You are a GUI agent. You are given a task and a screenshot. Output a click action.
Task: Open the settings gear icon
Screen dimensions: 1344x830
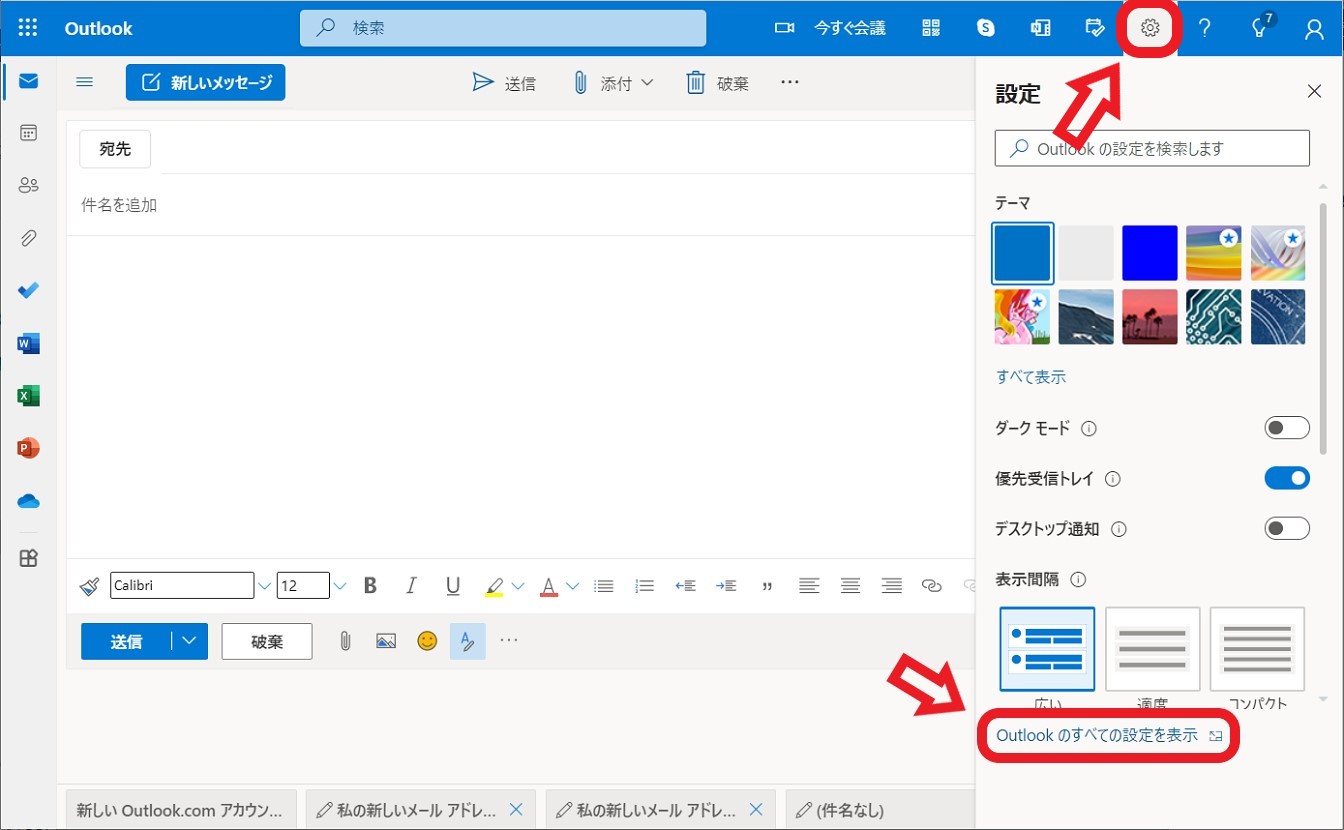(1150, 28)
